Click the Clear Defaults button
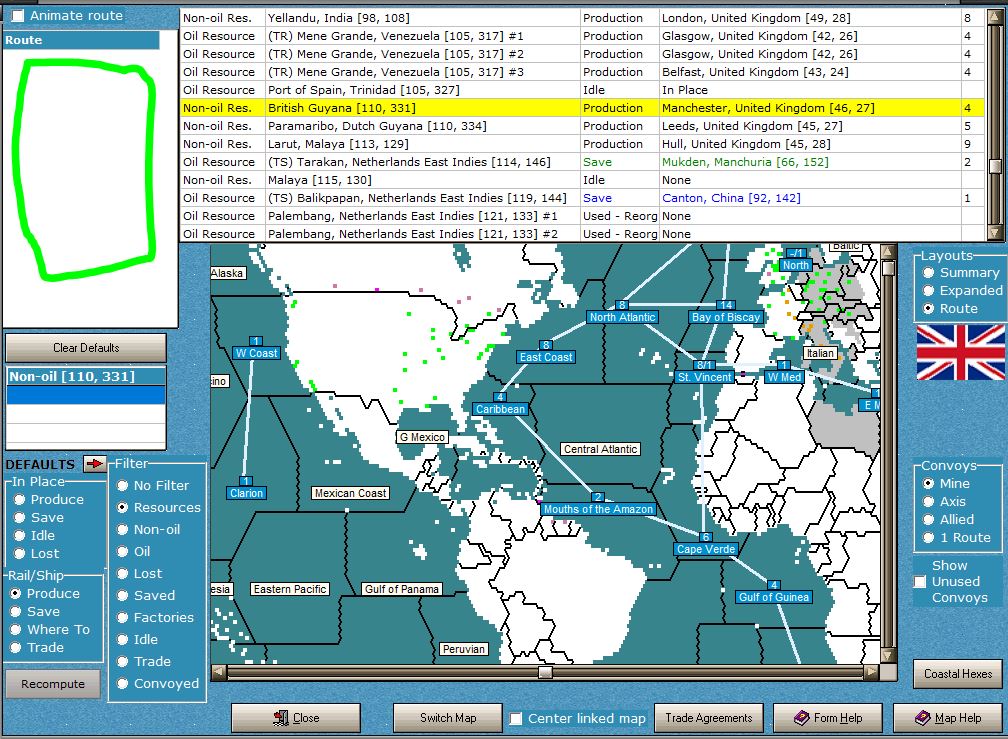 [86, 348]
